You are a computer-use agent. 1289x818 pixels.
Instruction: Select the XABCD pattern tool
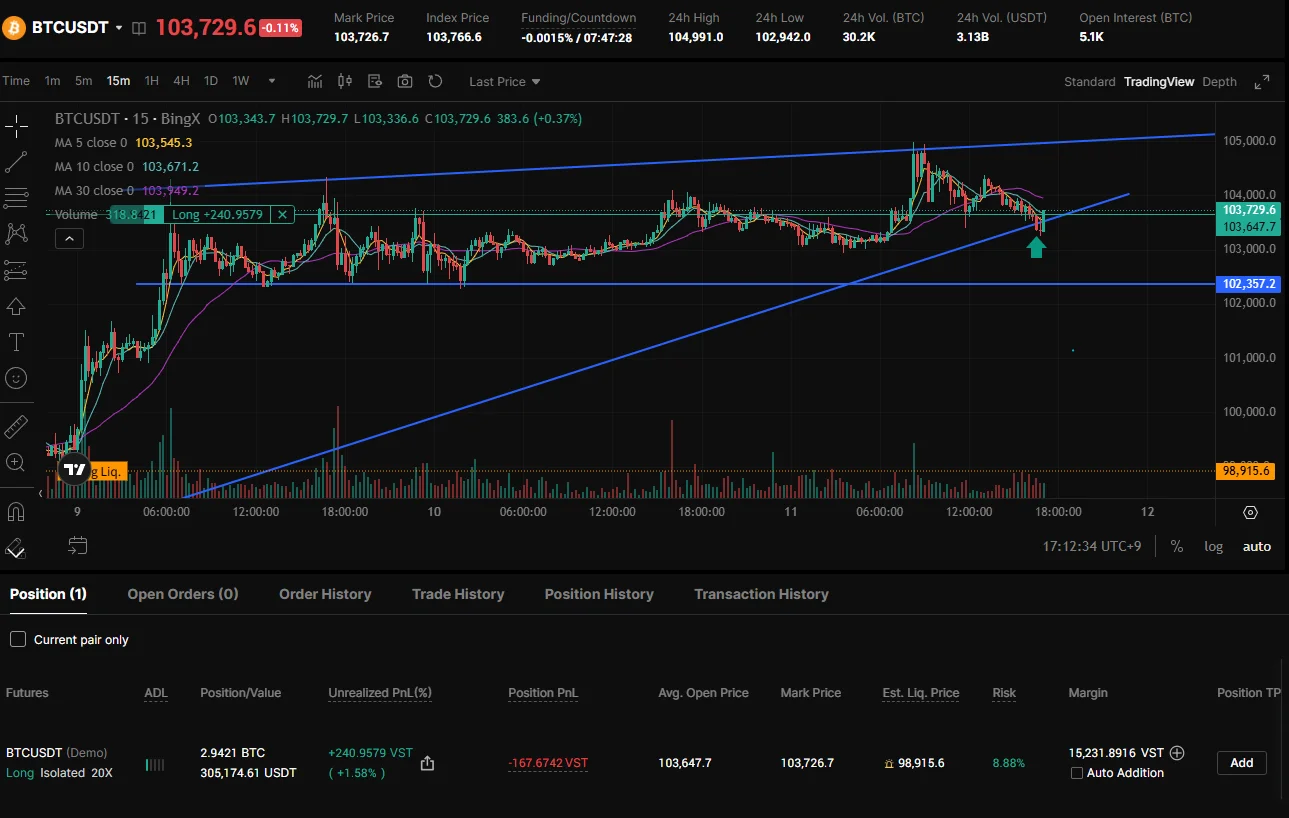coord(16,234)
